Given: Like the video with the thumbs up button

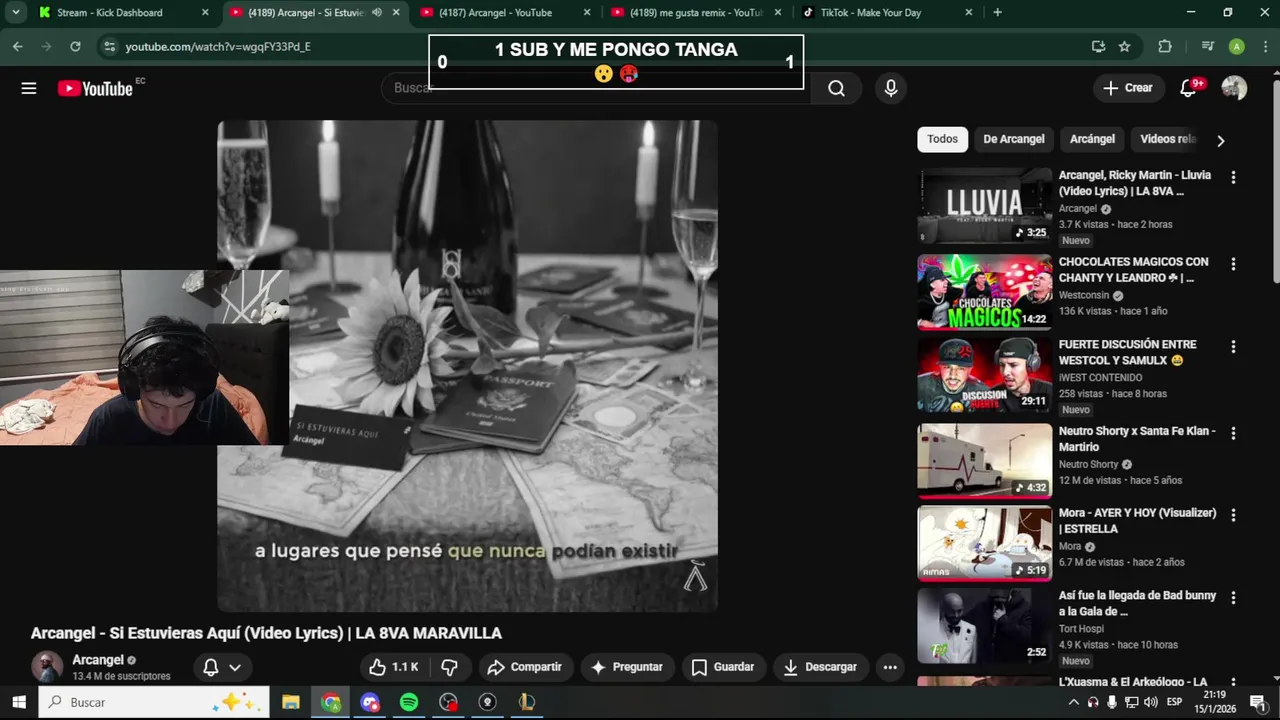Looking at the screenshot, I should [393, 667].
